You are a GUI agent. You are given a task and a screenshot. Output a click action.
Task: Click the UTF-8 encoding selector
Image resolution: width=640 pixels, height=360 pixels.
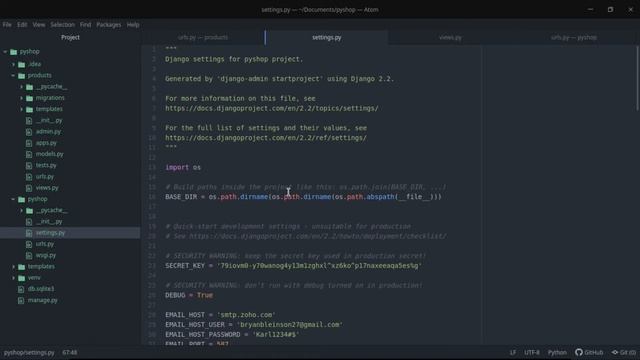[531, 352]
